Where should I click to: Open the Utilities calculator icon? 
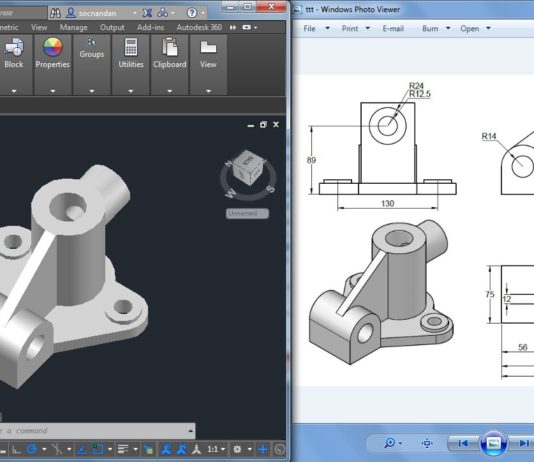coord(131,47)
